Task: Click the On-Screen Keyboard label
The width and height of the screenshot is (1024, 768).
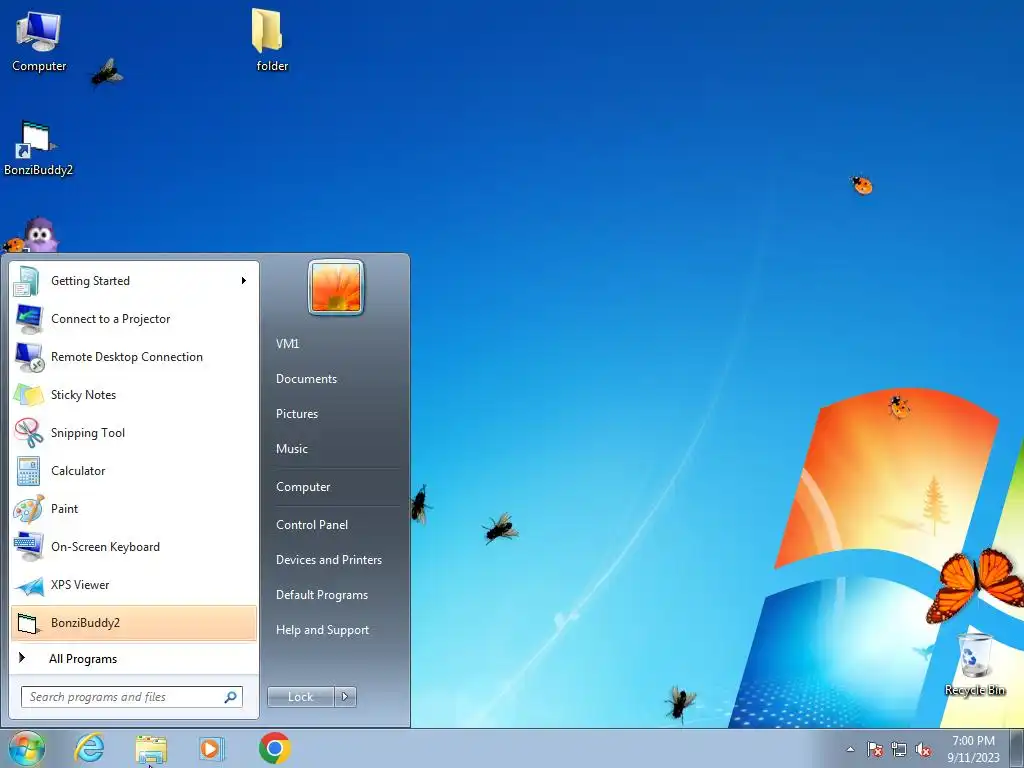Action: point(105,547)
